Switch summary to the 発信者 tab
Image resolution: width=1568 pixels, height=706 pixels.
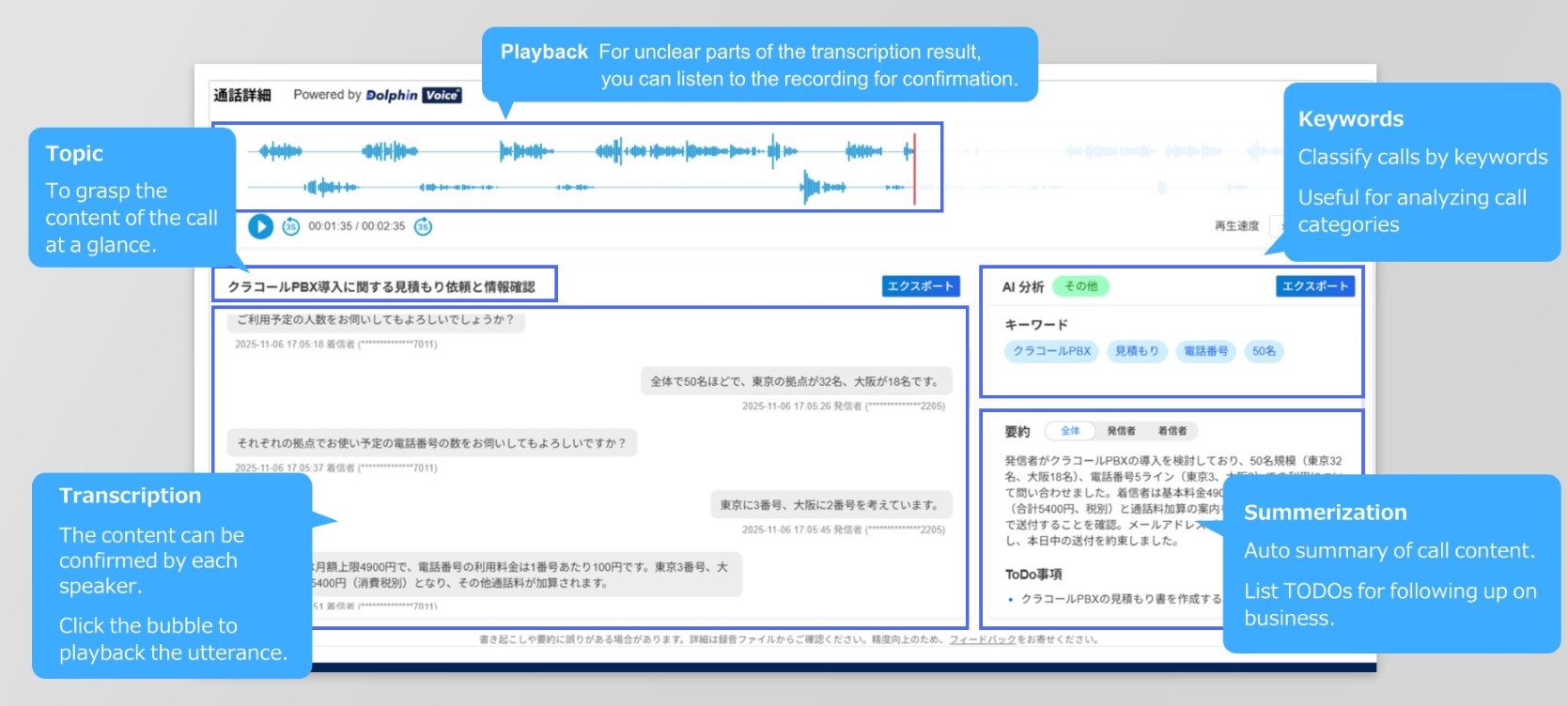[x=1121, y=431]
